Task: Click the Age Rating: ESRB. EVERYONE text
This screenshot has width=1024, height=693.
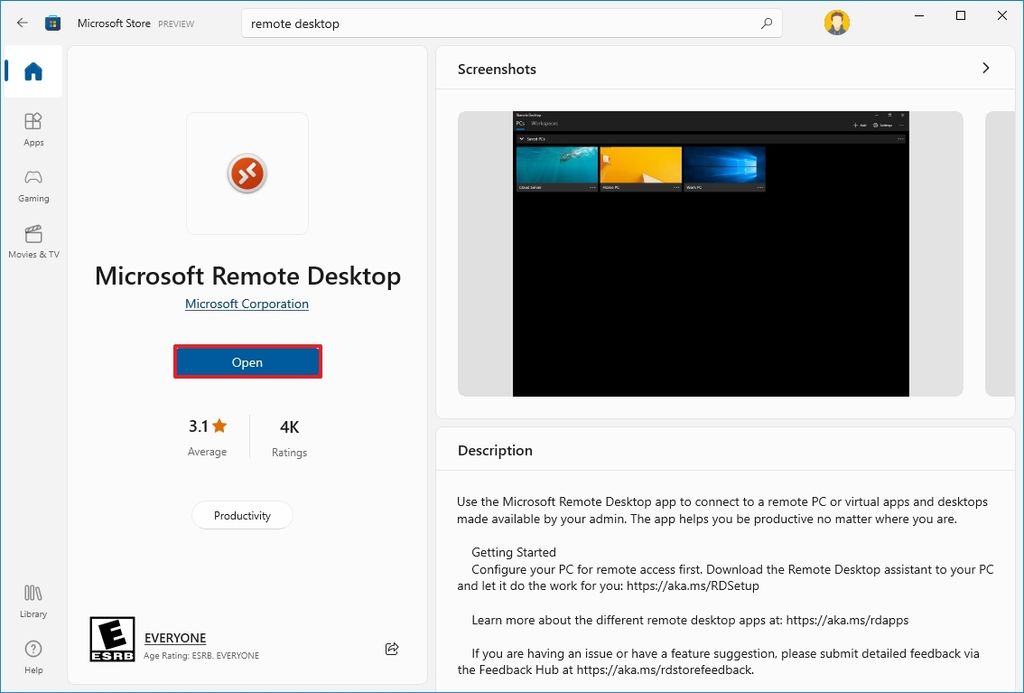Action: [x=201, y=655]
